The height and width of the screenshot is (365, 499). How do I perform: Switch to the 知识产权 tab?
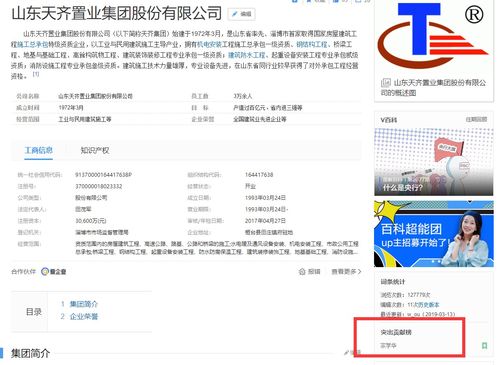click(x=95, y=150)
